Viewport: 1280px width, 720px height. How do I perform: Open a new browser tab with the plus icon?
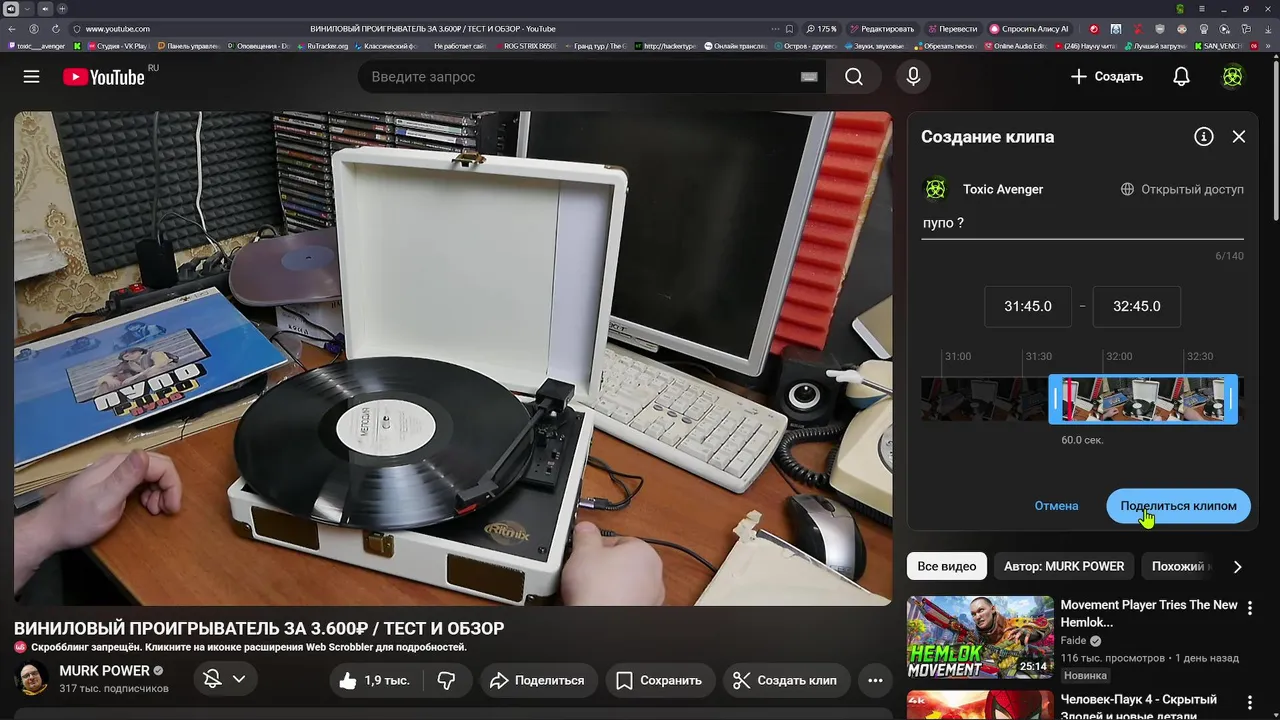tap(61, 9)
